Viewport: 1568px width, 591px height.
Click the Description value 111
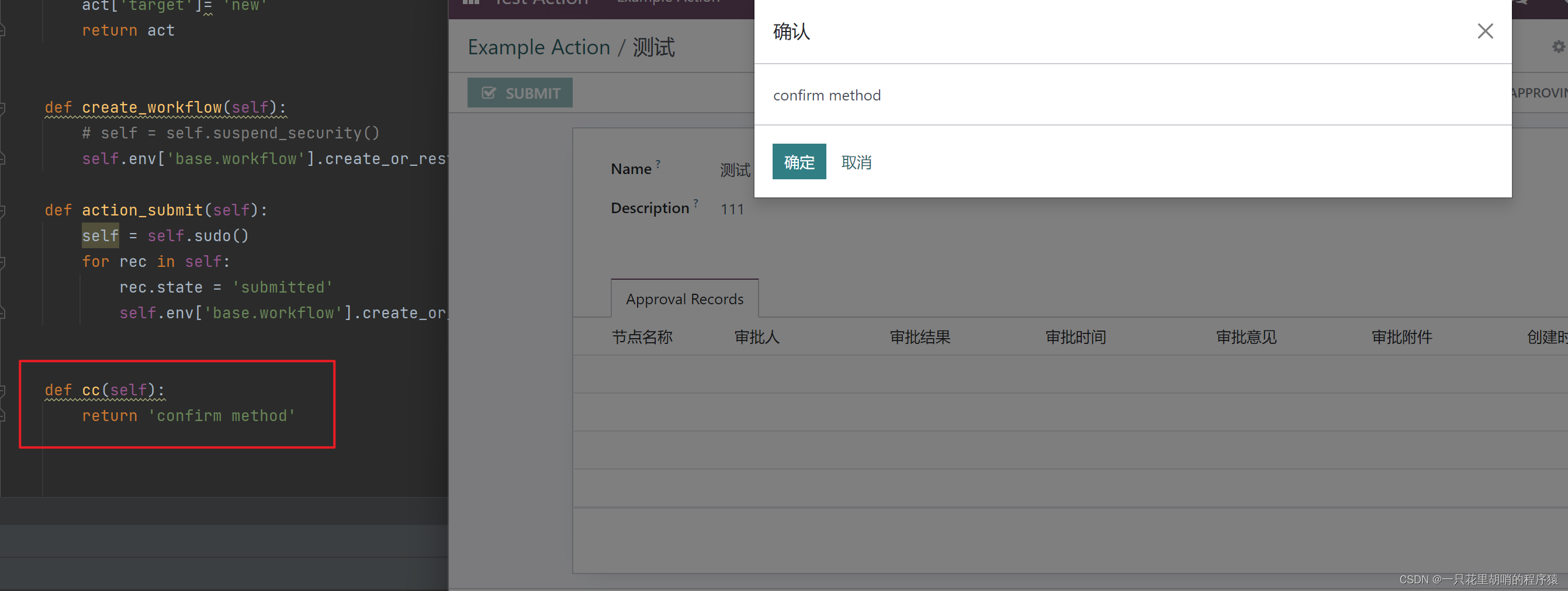pos(732,210)
